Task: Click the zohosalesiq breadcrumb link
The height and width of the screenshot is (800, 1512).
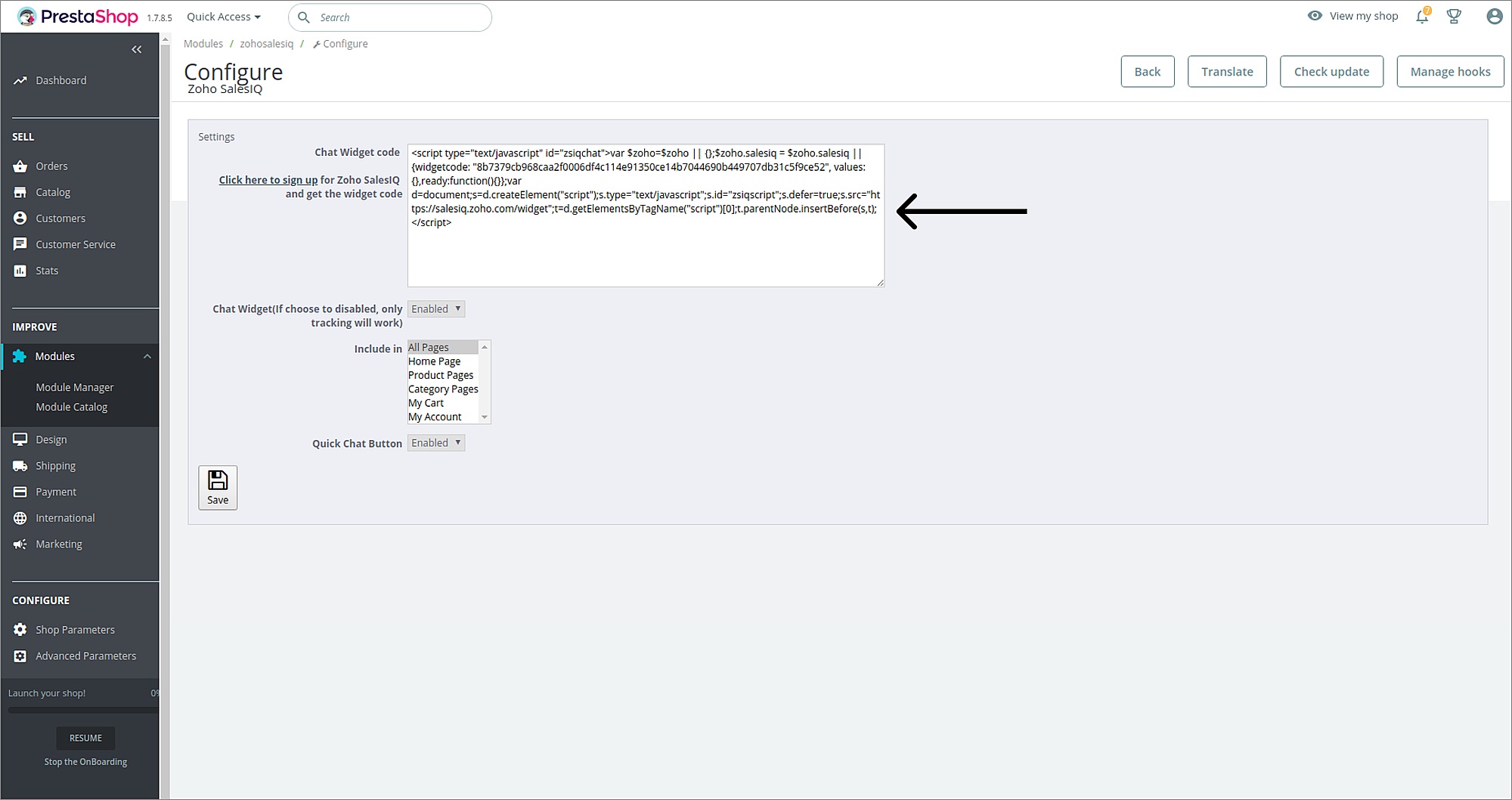Action: point(267,44)
